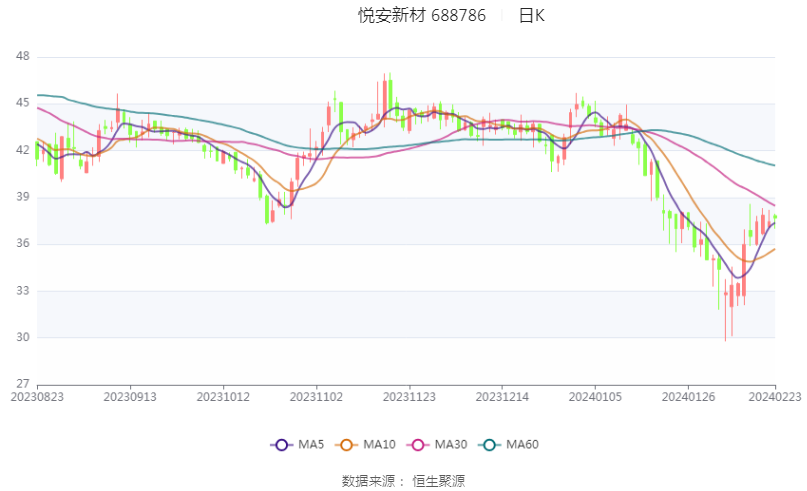Toggle the MA5 legend series
This screenshot has height=491, width=807.
[297, 445]
